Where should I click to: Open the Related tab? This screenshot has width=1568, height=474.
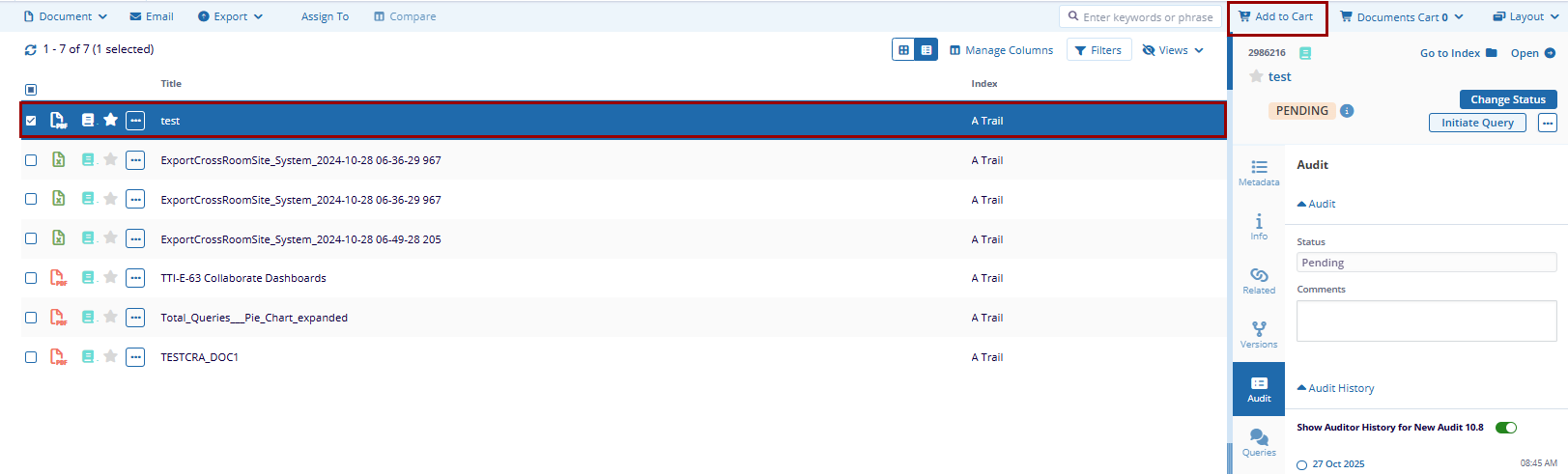1259,280
